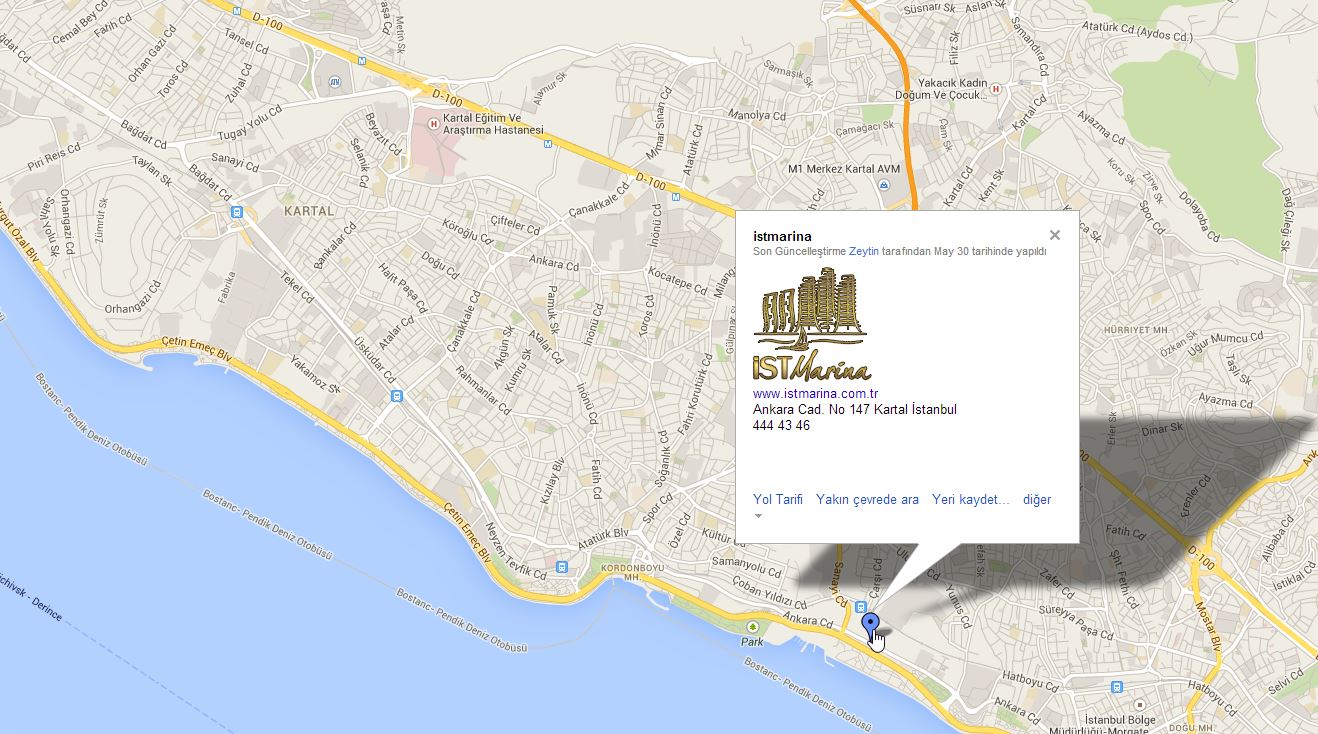The height and width of the screenshot is (734, 1318).
Task: Click the Çifteler Cd street label
Action: [515, 224]
